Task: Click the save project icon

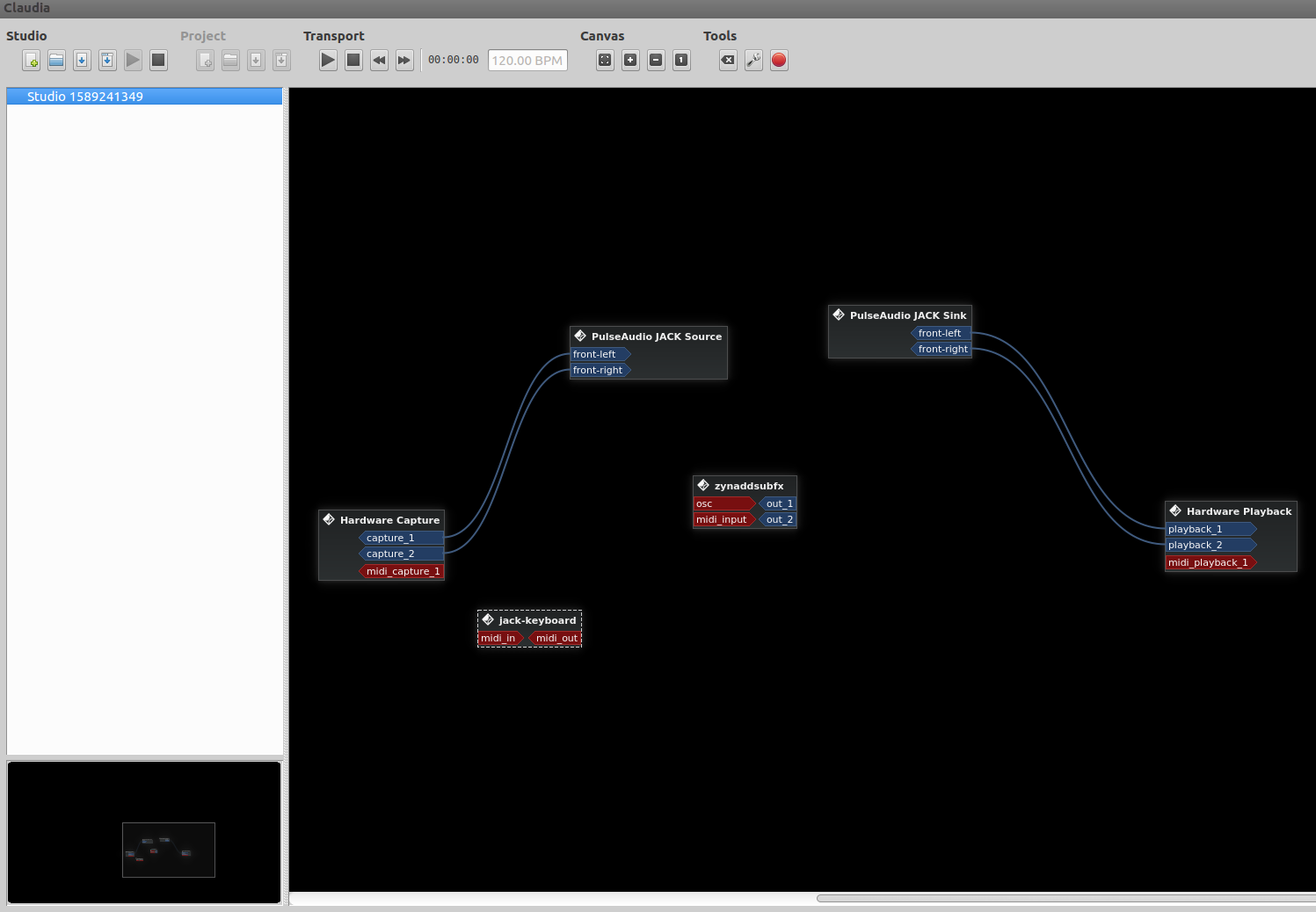Action: coord(256,61)
